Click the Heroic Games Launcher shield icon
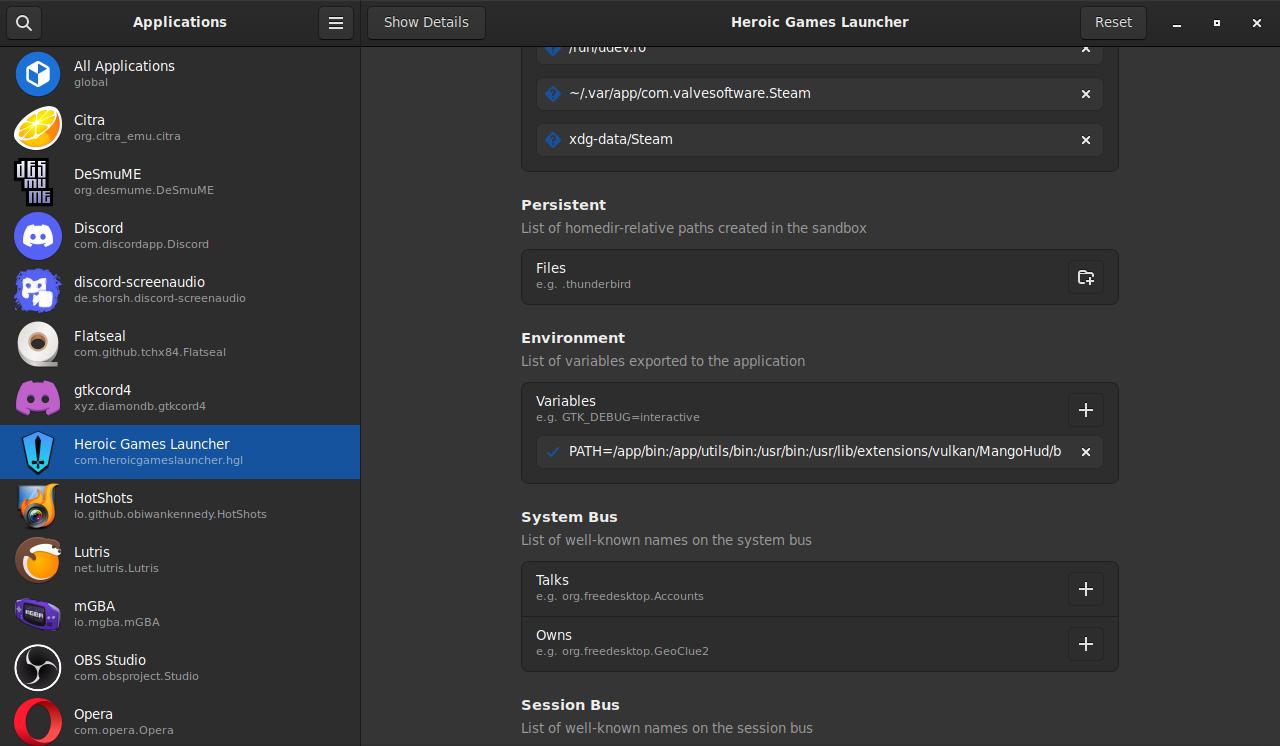Image resolution: width=1280 pixels, height=746 pixels. coord(38,452)
